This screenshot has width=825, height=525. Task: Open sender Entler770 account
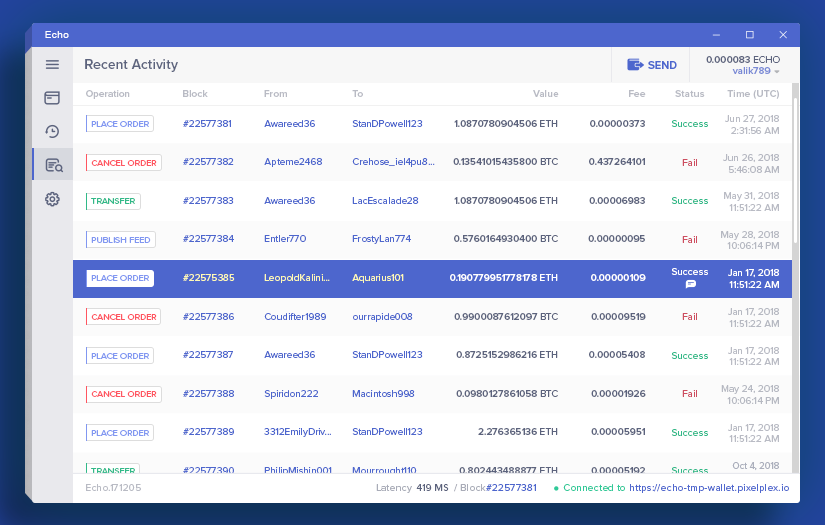coord(285,239)
